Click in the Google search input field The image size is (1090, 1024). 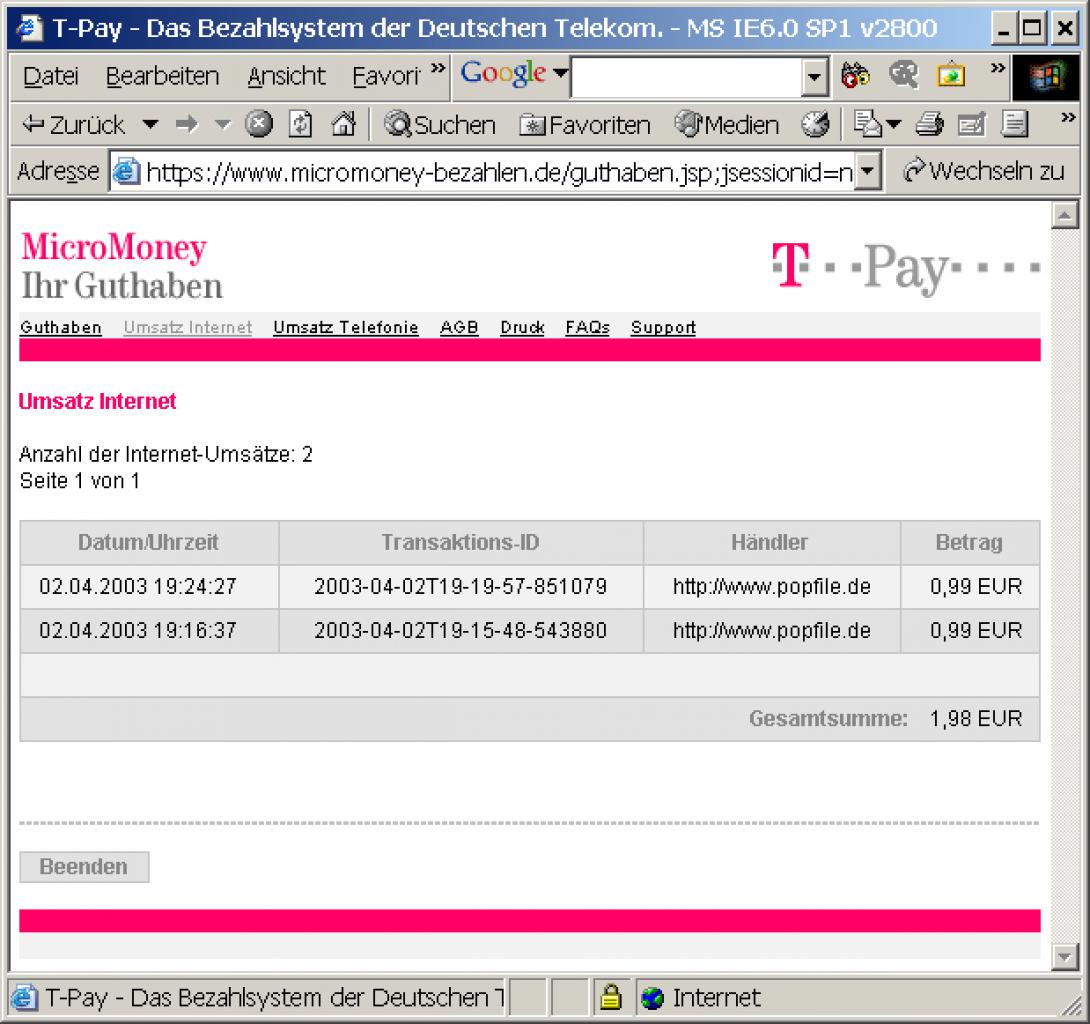pyautogui.click(x=686, y=76)
